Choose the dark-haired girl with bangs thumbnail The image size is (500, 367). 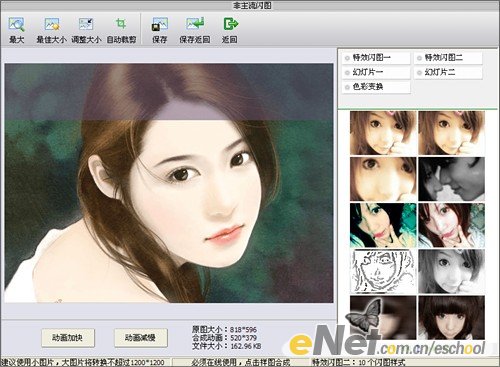coord(452,318)
